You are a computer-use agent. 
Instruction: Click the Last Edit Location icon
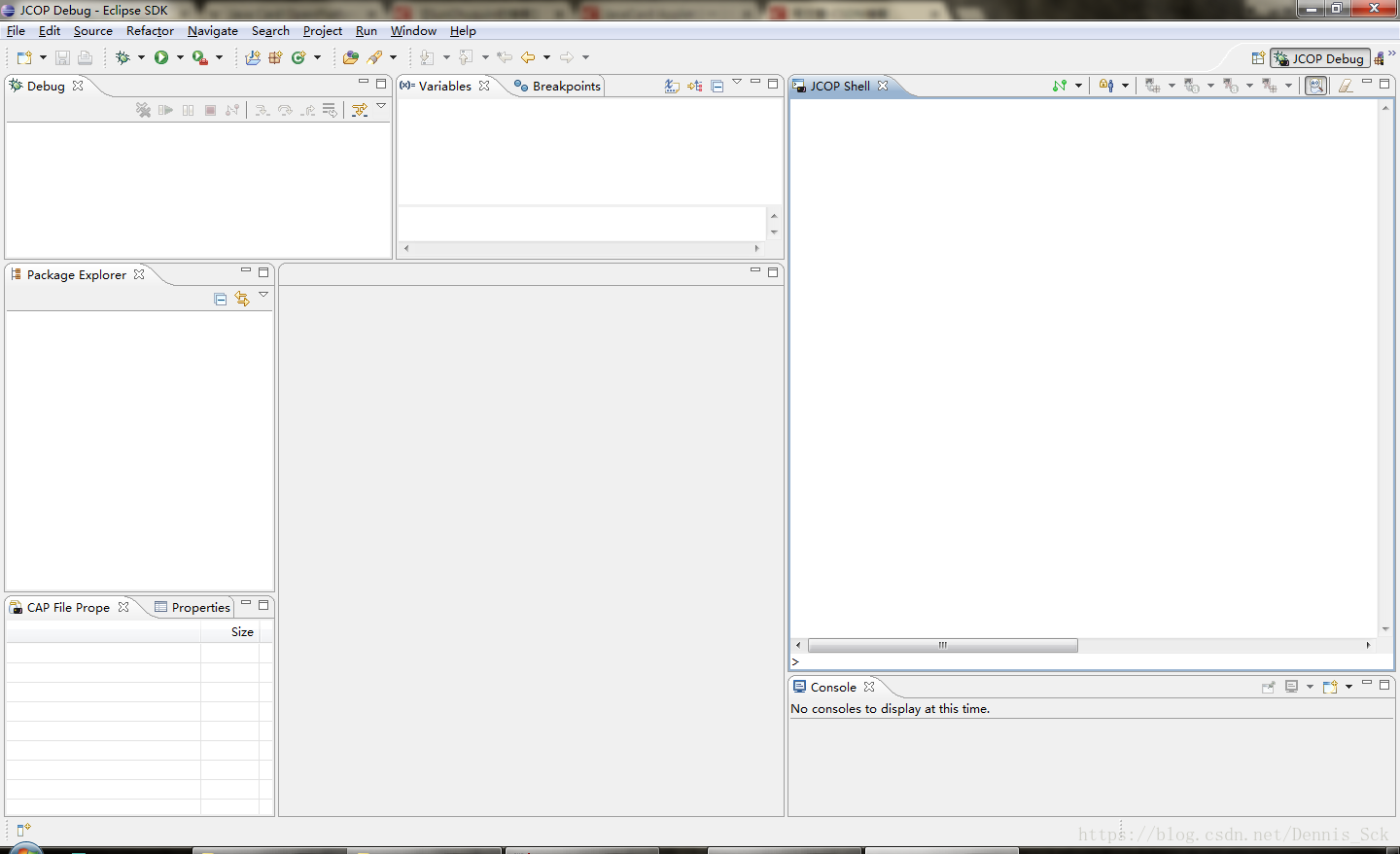(x=505, y=58)
